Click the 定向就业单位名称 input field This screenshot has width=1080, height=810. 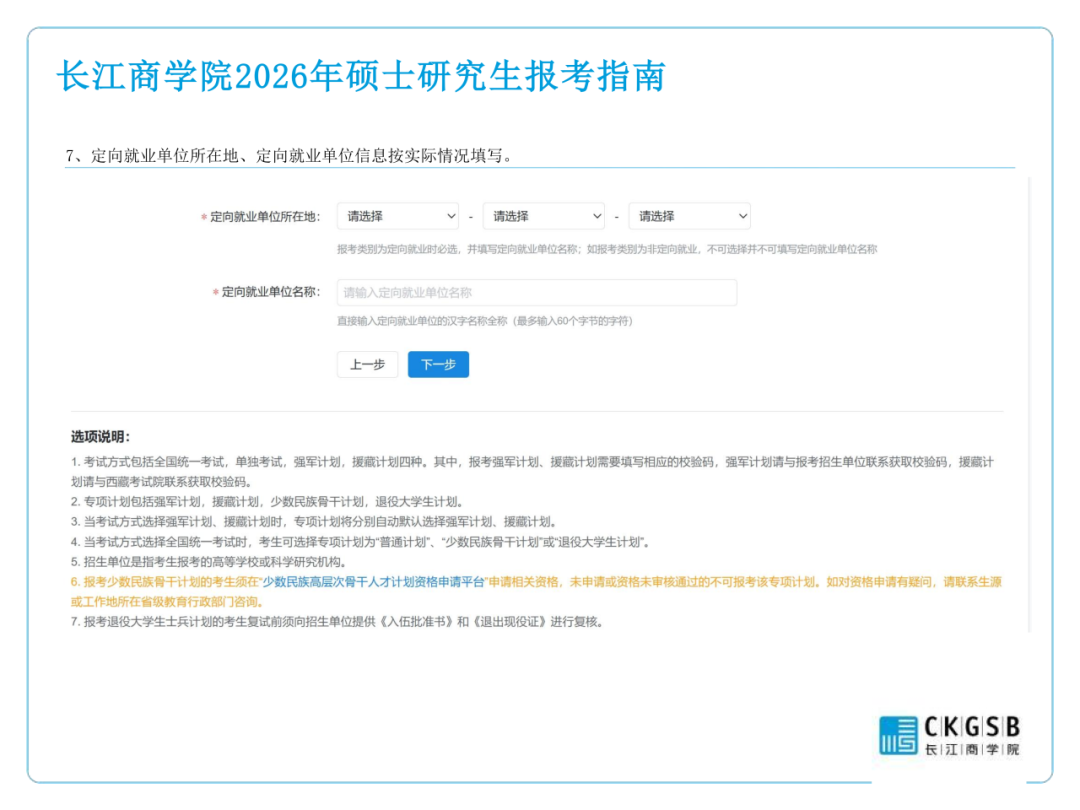[x=536, y=292]
